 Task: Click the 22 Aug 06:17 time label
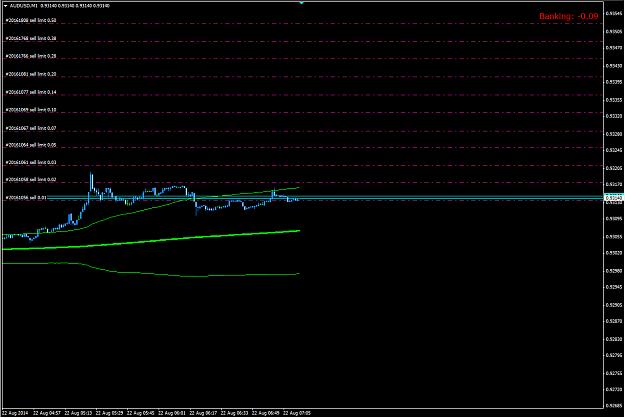coord(203,413)
